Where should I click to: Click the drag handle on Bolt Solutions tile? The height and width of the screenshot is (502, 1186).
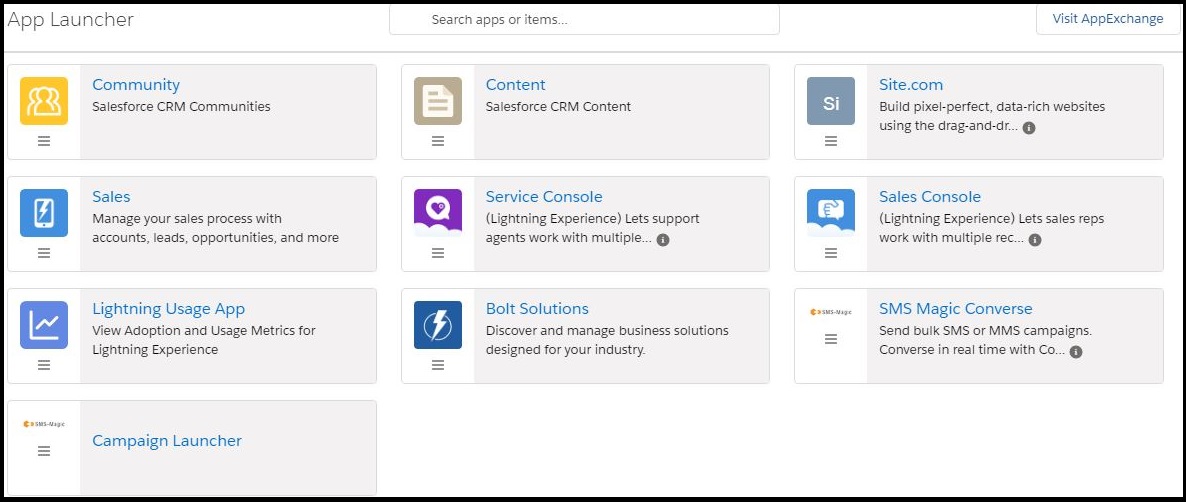(x=438, y=364)
